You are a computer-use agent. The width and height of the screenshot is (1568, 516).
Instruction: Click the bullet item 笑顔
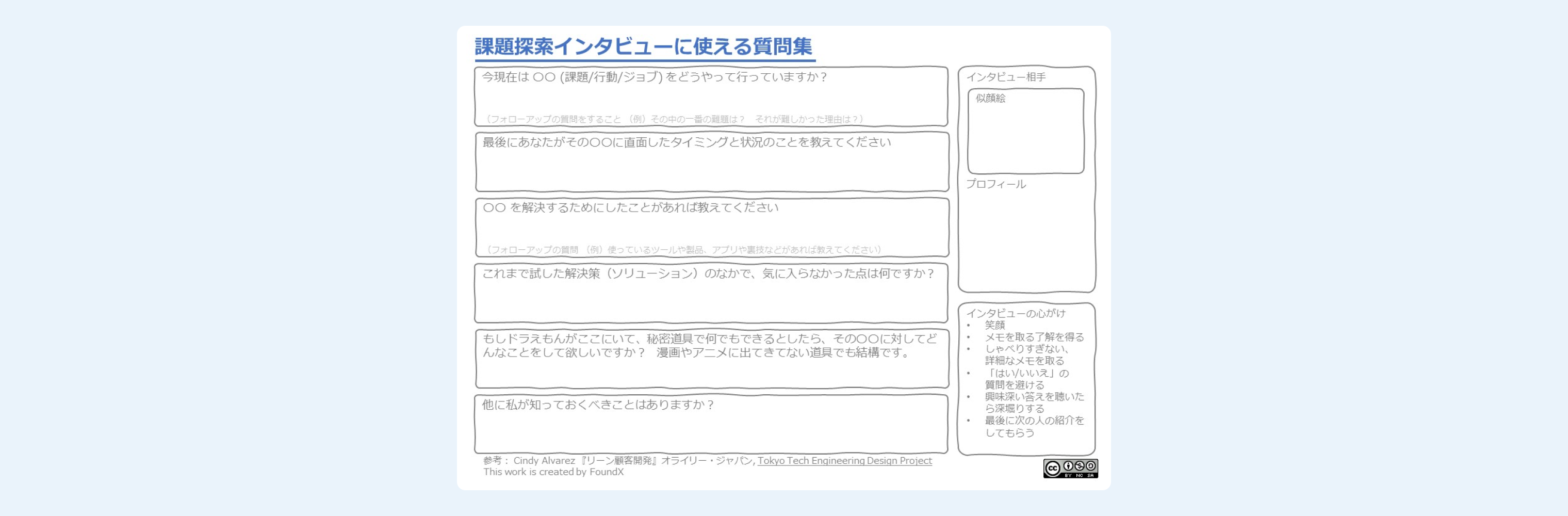(994, 325)
